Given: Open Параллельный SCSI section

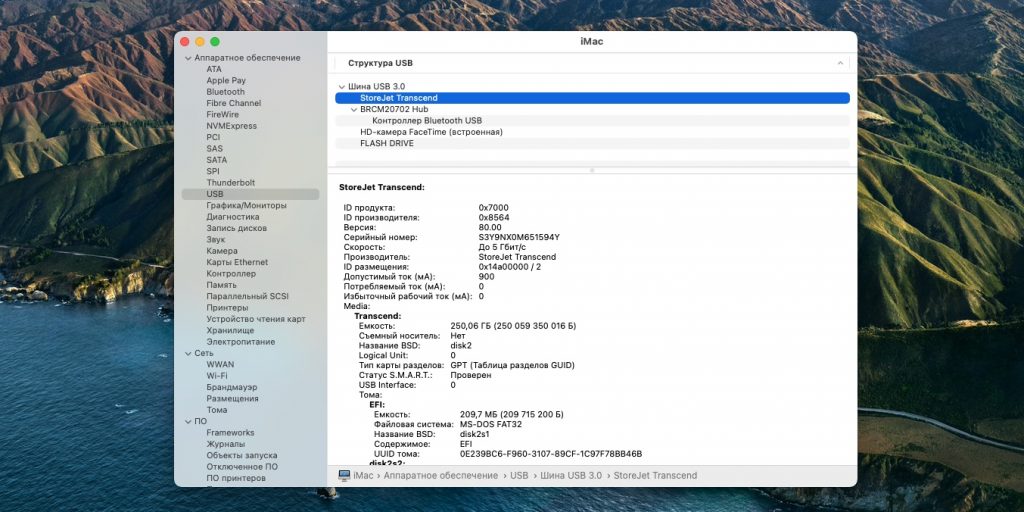Looking at the screenshot, I should point(248,296).
